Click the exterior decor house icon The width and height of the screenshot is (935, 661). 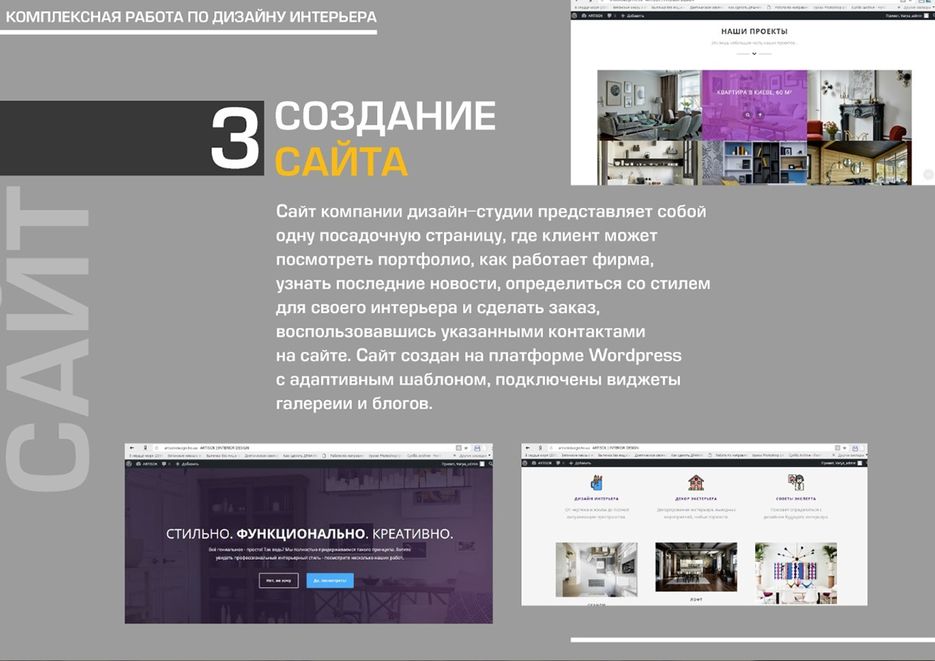tap(695, 483)
